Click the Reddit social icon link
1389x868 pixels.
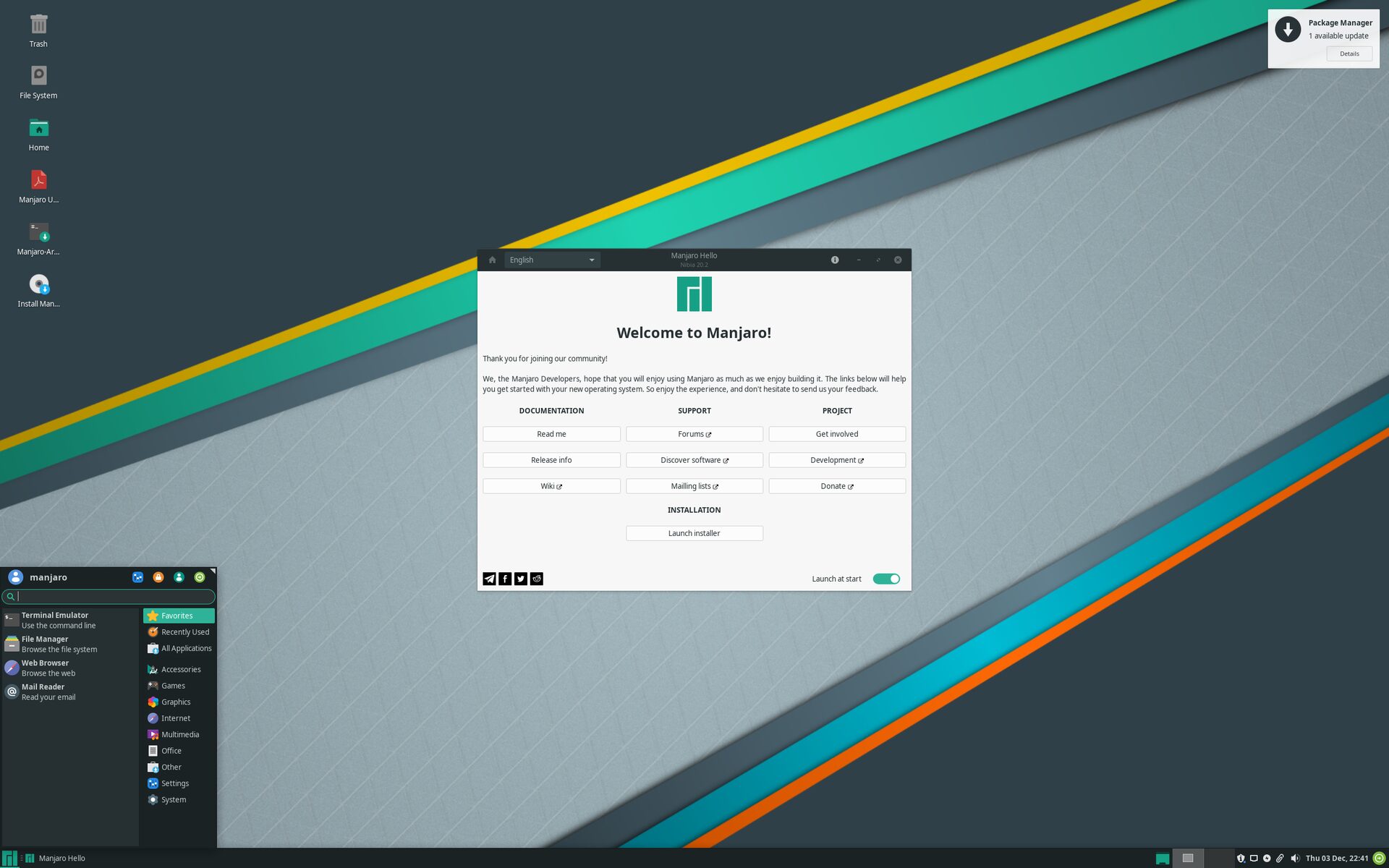(535, 578)
